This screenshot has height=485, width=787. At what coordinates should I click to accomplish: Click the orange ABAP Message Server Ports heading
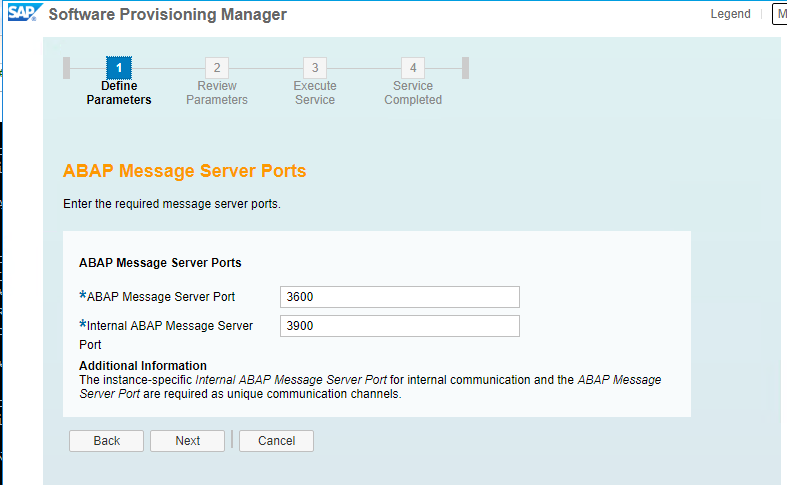pos(184,171)
